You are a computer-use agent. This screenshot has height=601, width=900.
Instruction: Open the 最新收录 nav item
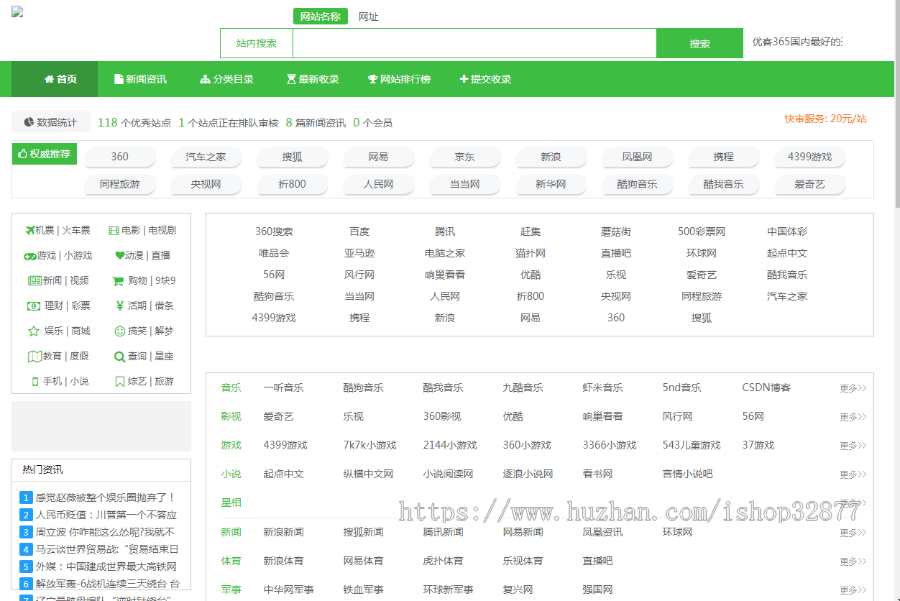point(313,79)
